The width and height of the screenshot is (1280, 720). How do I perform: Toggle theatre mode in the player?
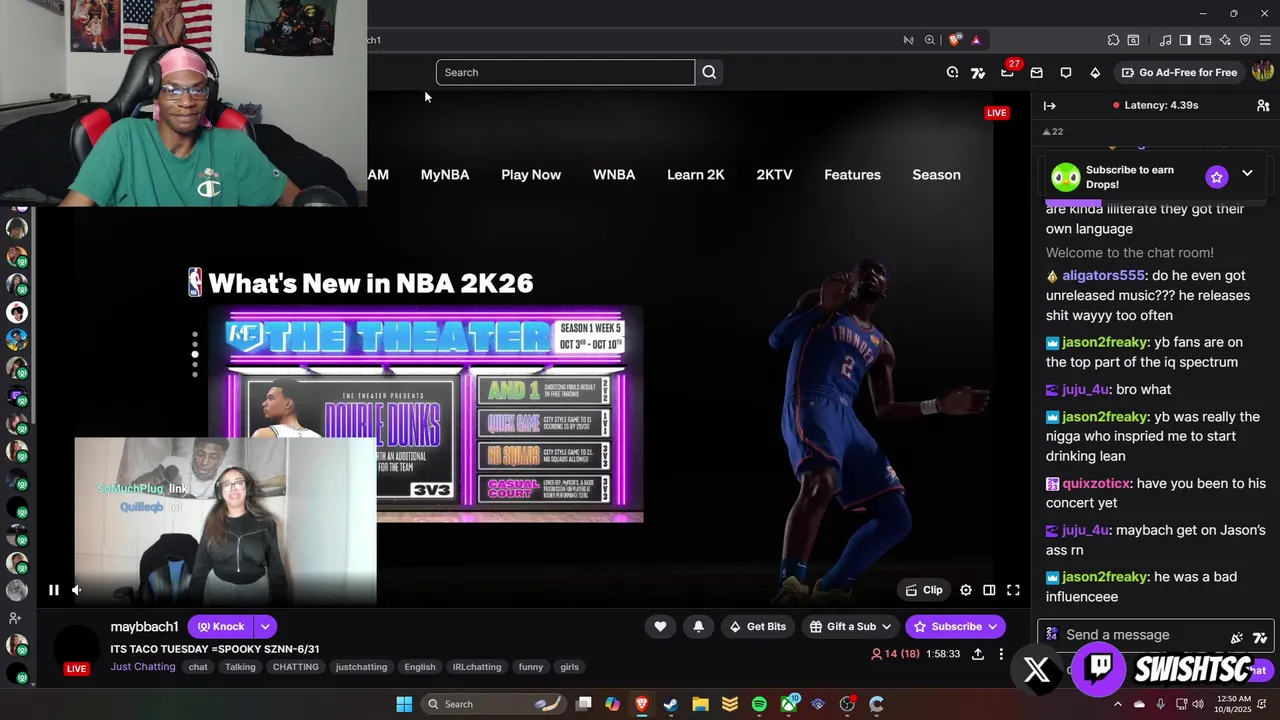click(x=989, y=590)
